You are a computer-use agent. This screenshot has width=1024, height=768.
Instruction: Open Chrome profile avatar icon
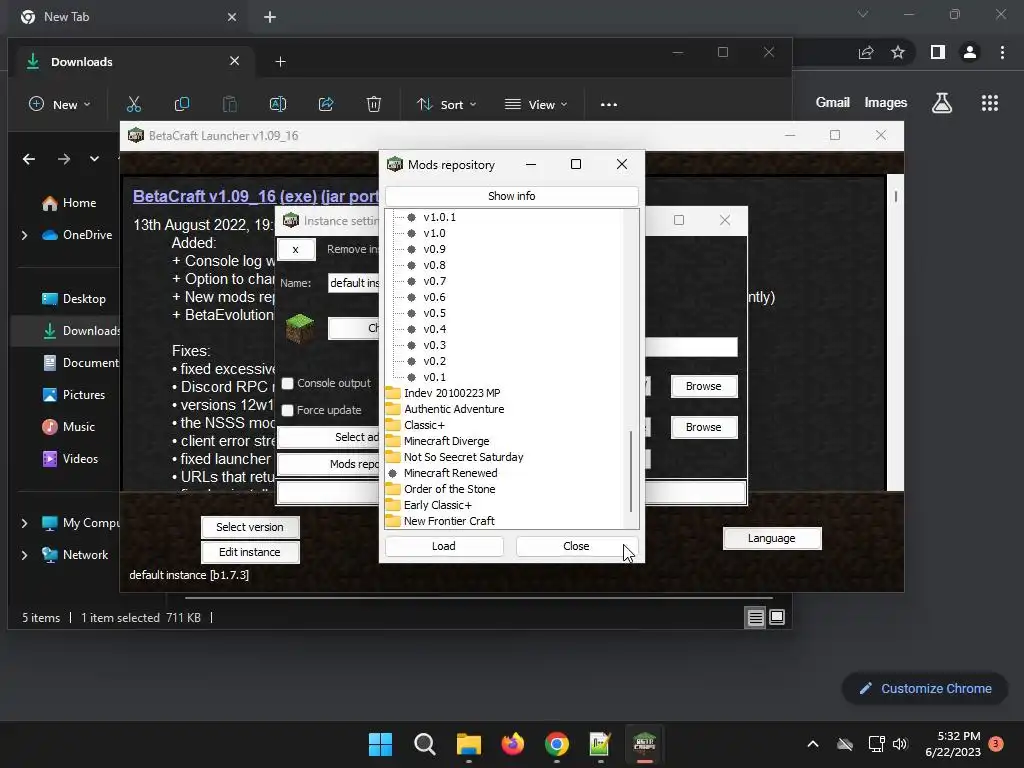pyautogui.click(x=970, y=52)
